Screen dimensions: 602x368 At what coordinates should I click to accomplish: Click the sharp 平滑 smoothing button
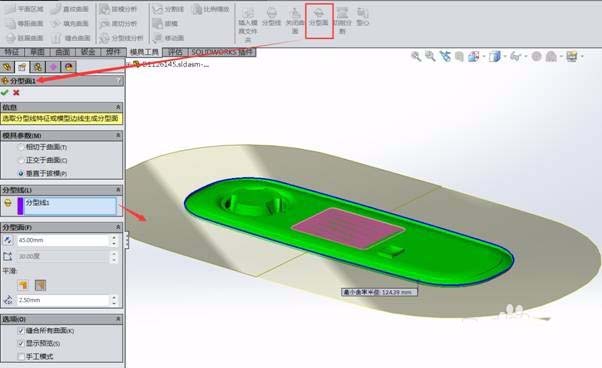pos(23,285)
